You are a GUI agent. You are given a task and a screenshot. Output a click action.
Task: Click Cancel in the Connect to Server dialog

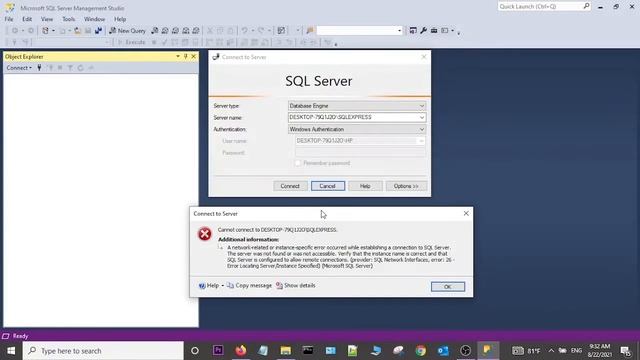pos(327,186)
